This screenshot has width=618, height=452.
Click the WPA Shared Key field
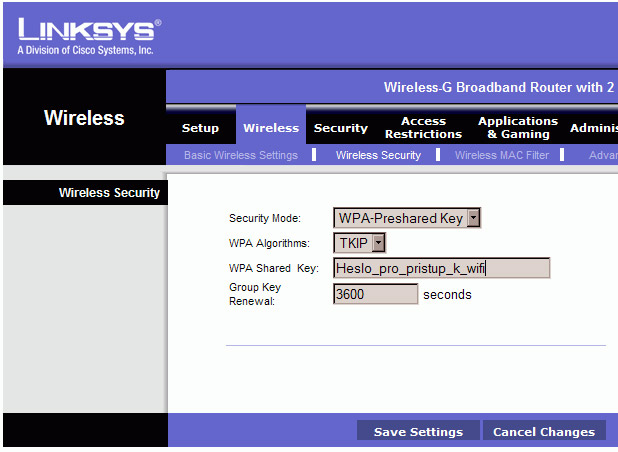click(x=441, y=268)
